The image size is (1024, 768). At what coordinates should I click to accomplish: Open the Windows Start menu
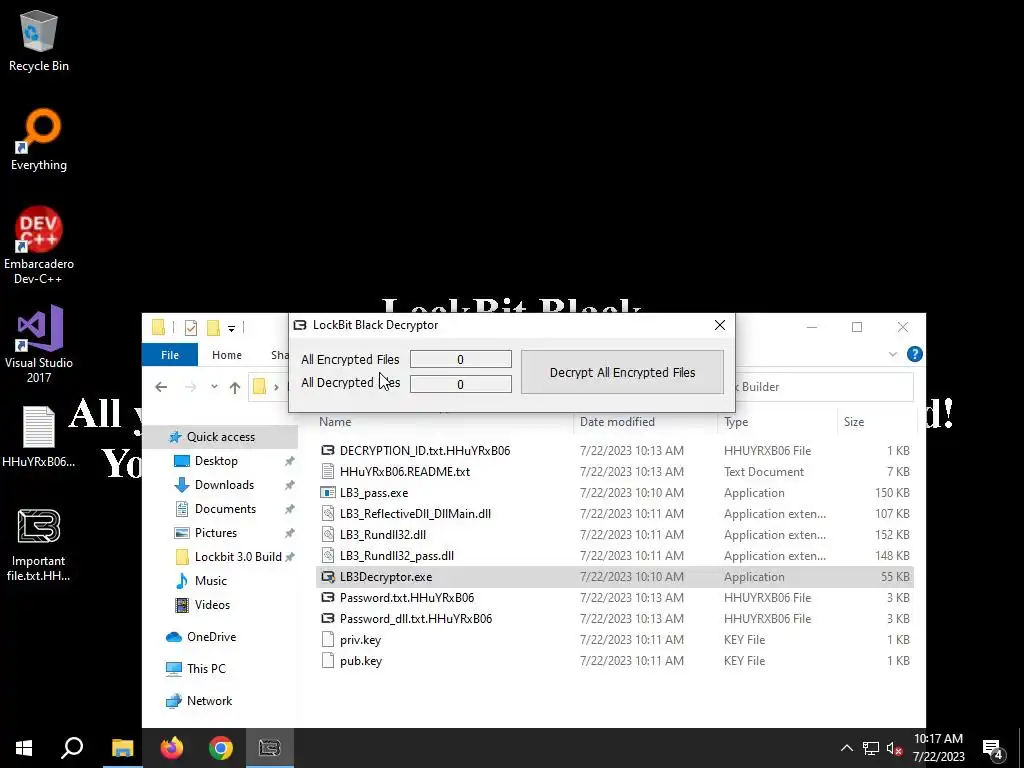pos(24,748)
